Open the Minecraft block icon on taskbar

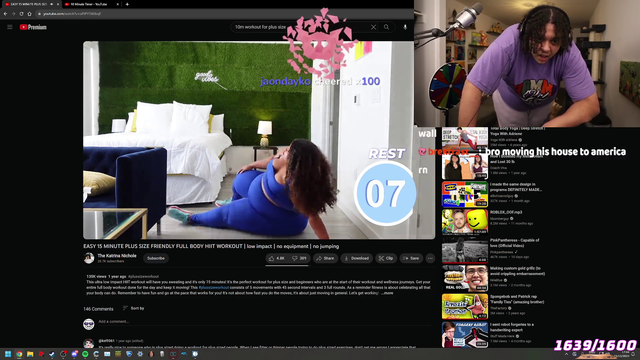tap(118, 354)
